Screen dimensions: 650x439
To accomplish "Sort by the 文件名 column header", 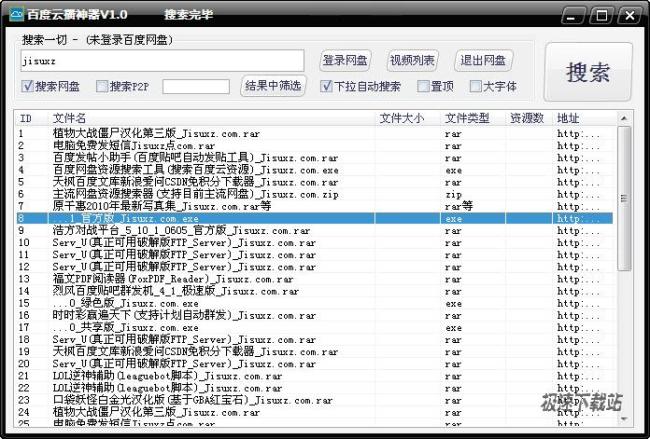I will tap(211, 119).
